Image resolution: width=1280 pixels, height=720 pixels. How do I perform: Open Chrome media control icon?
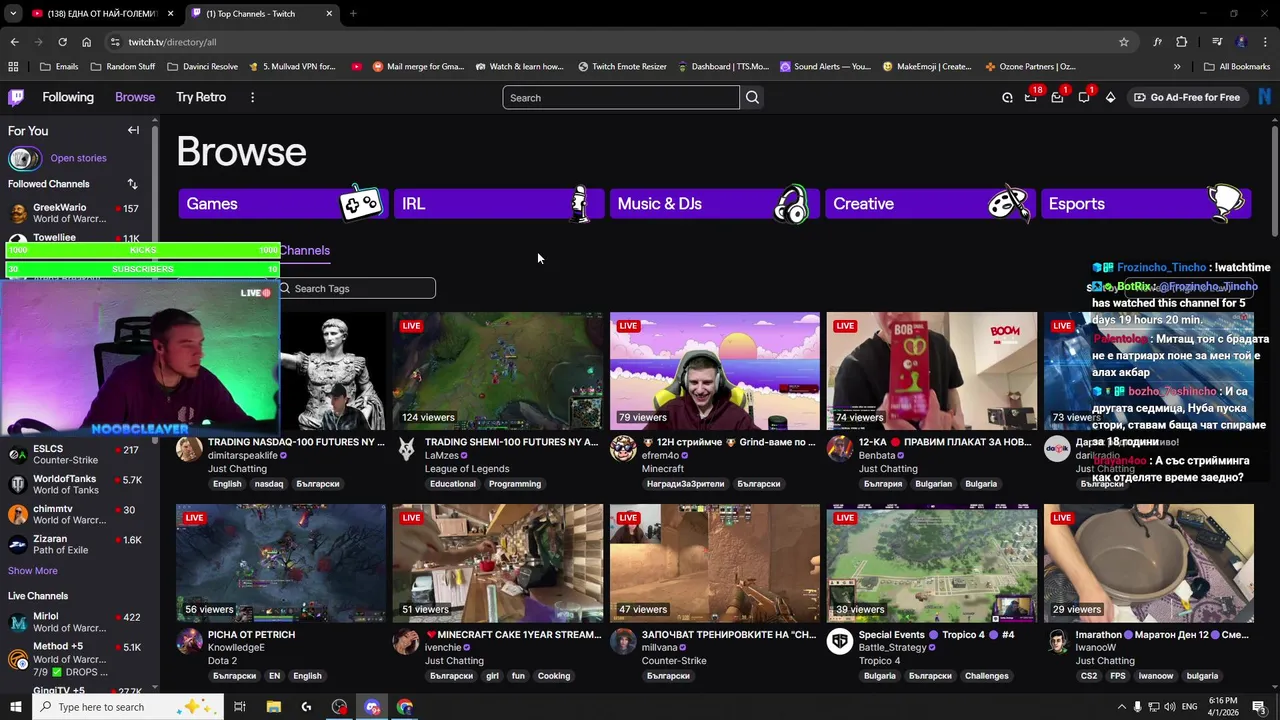click(x=1217, y=42)
